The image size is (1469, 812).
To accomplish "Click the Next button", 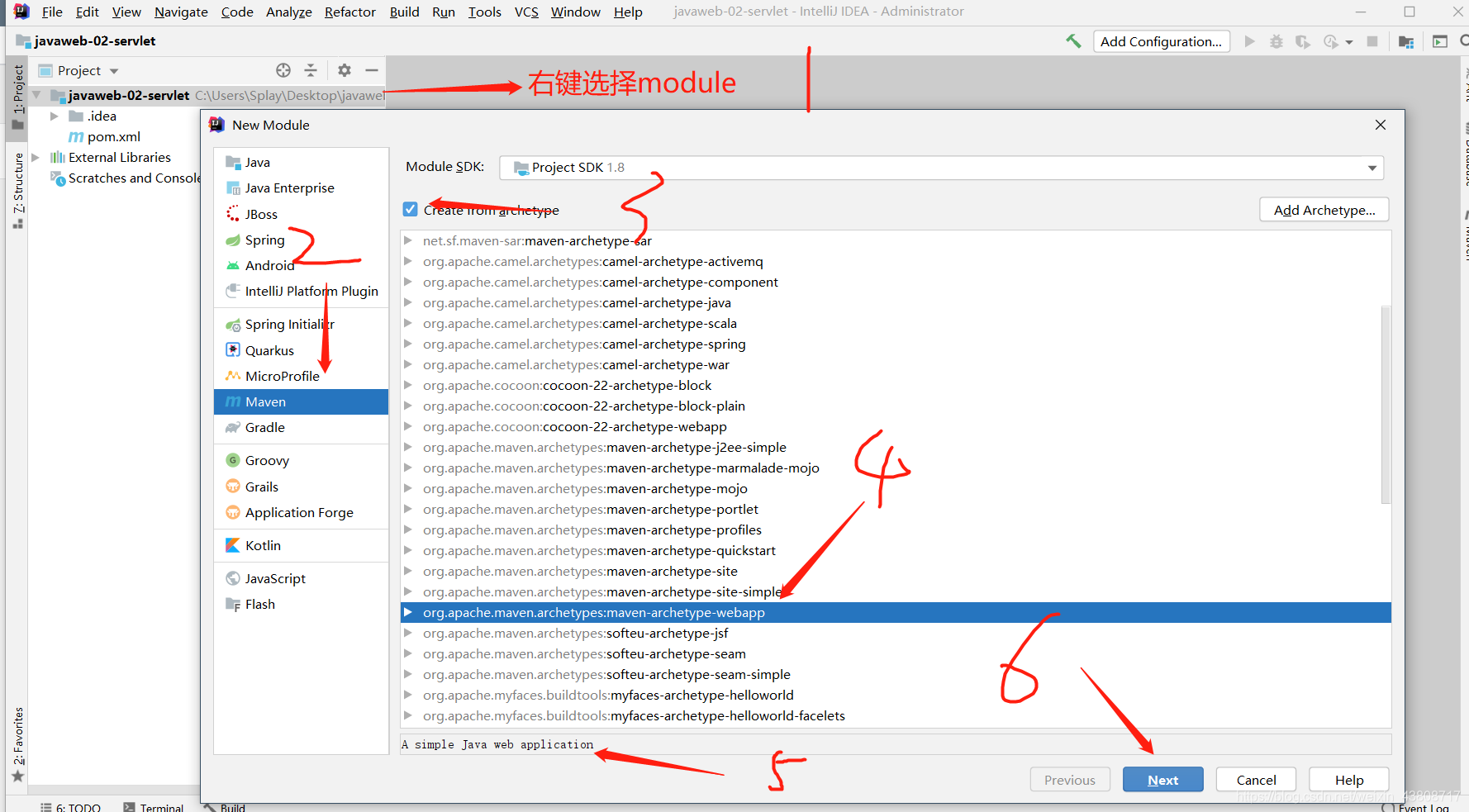I will point(1162,780).
